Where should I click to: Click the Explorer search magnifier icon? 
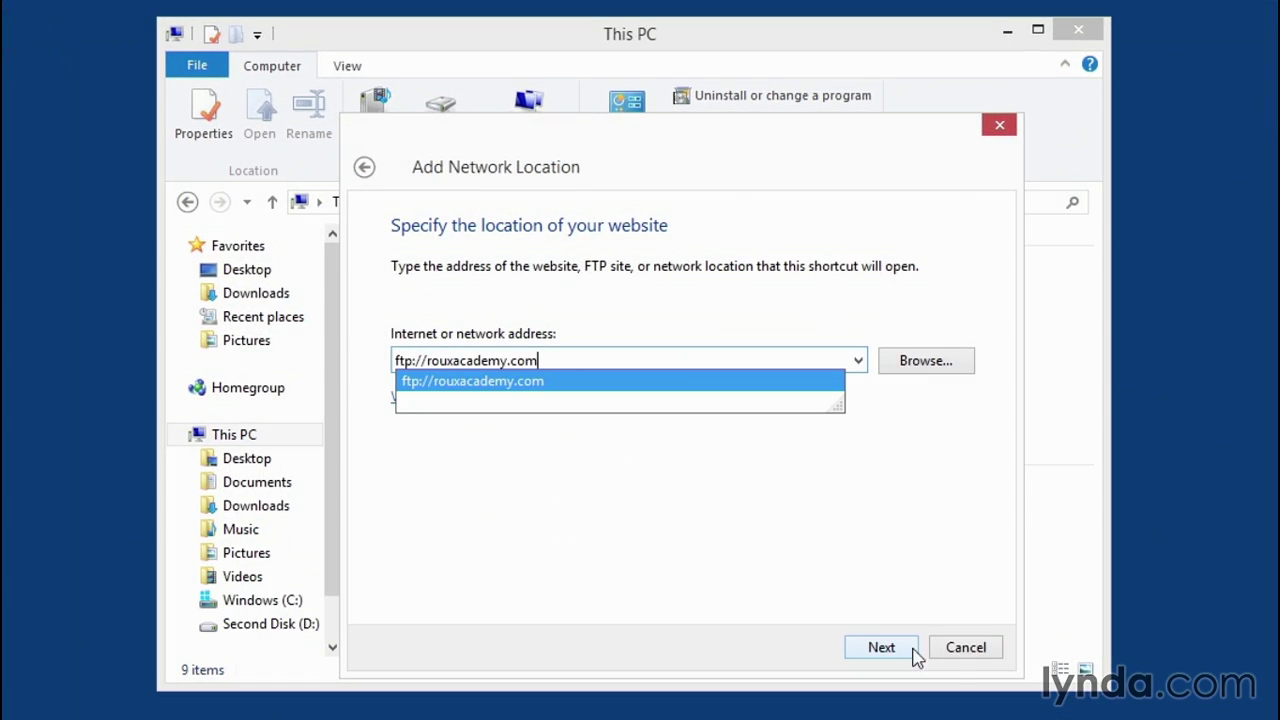pyautogui.click(x=1072, y=202)
